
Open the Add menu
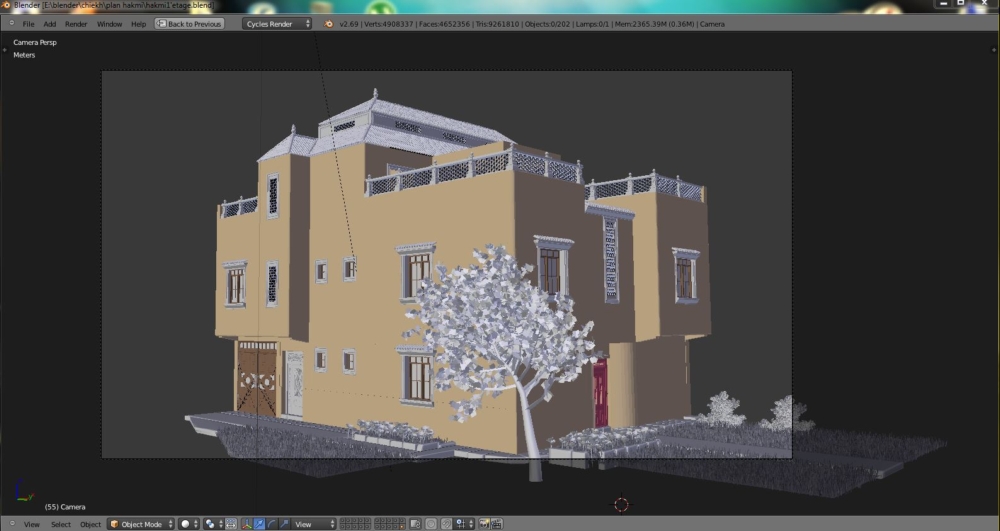50,24
